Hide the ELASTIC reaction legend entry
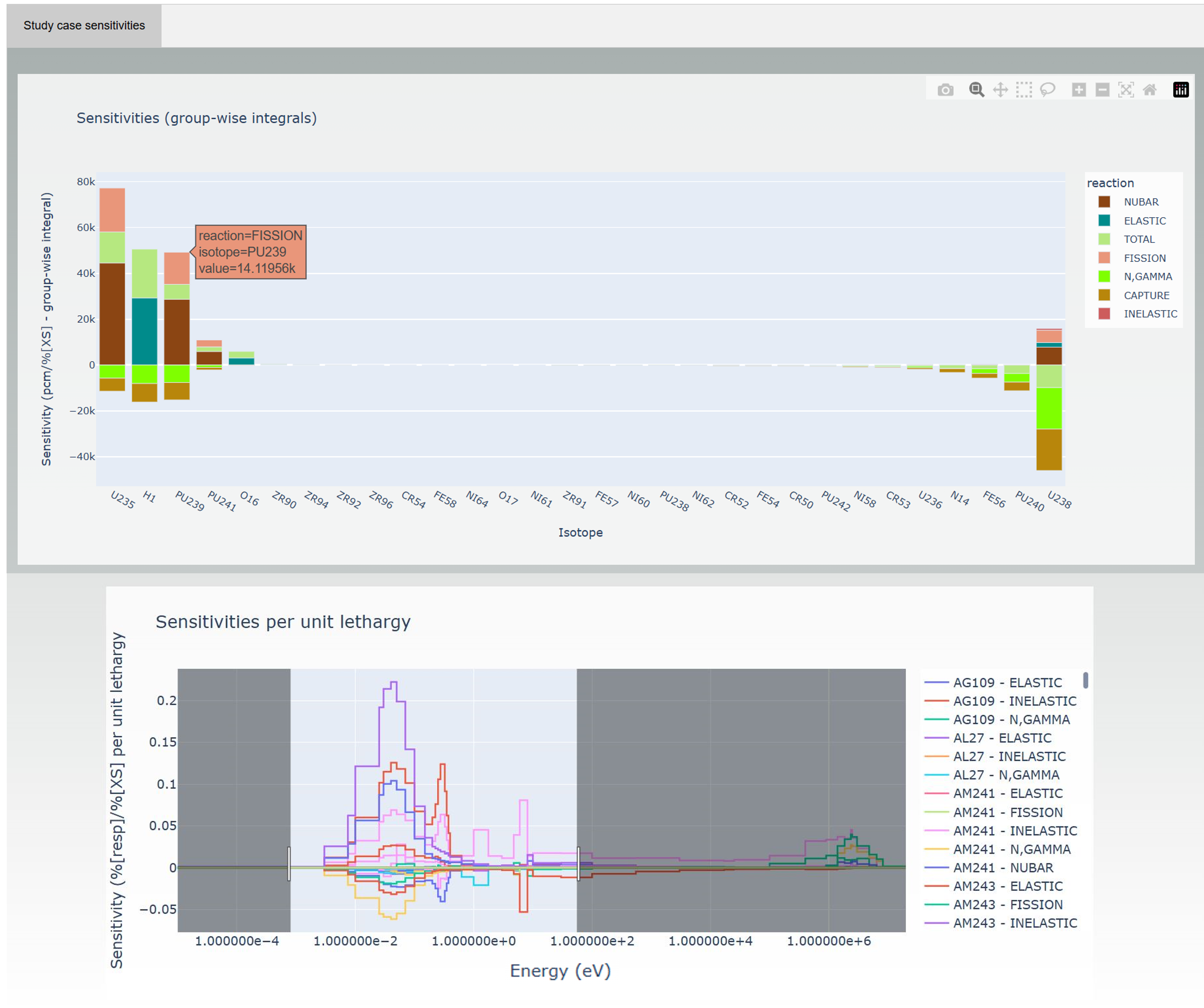 coord(1144,221)
